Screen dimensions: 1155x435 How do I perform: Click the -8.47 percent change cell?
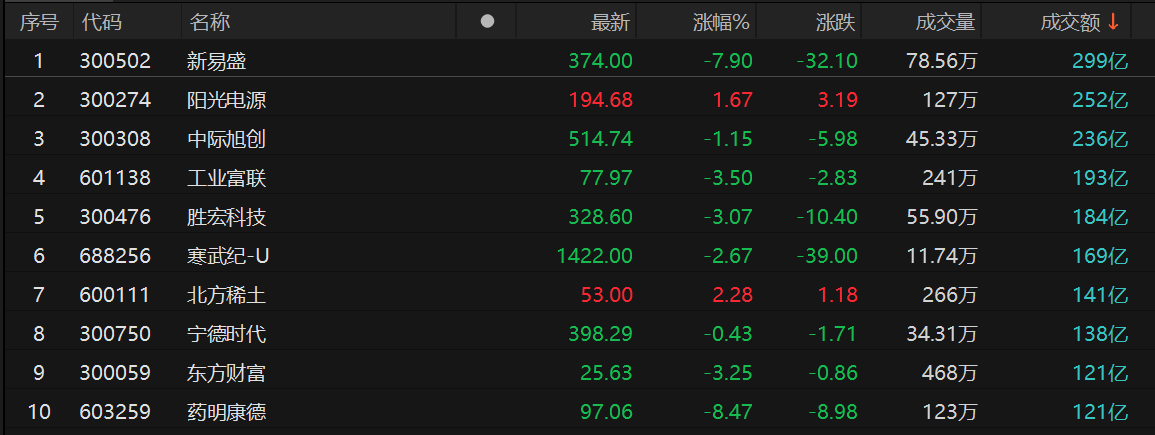[x=726, y=412]
